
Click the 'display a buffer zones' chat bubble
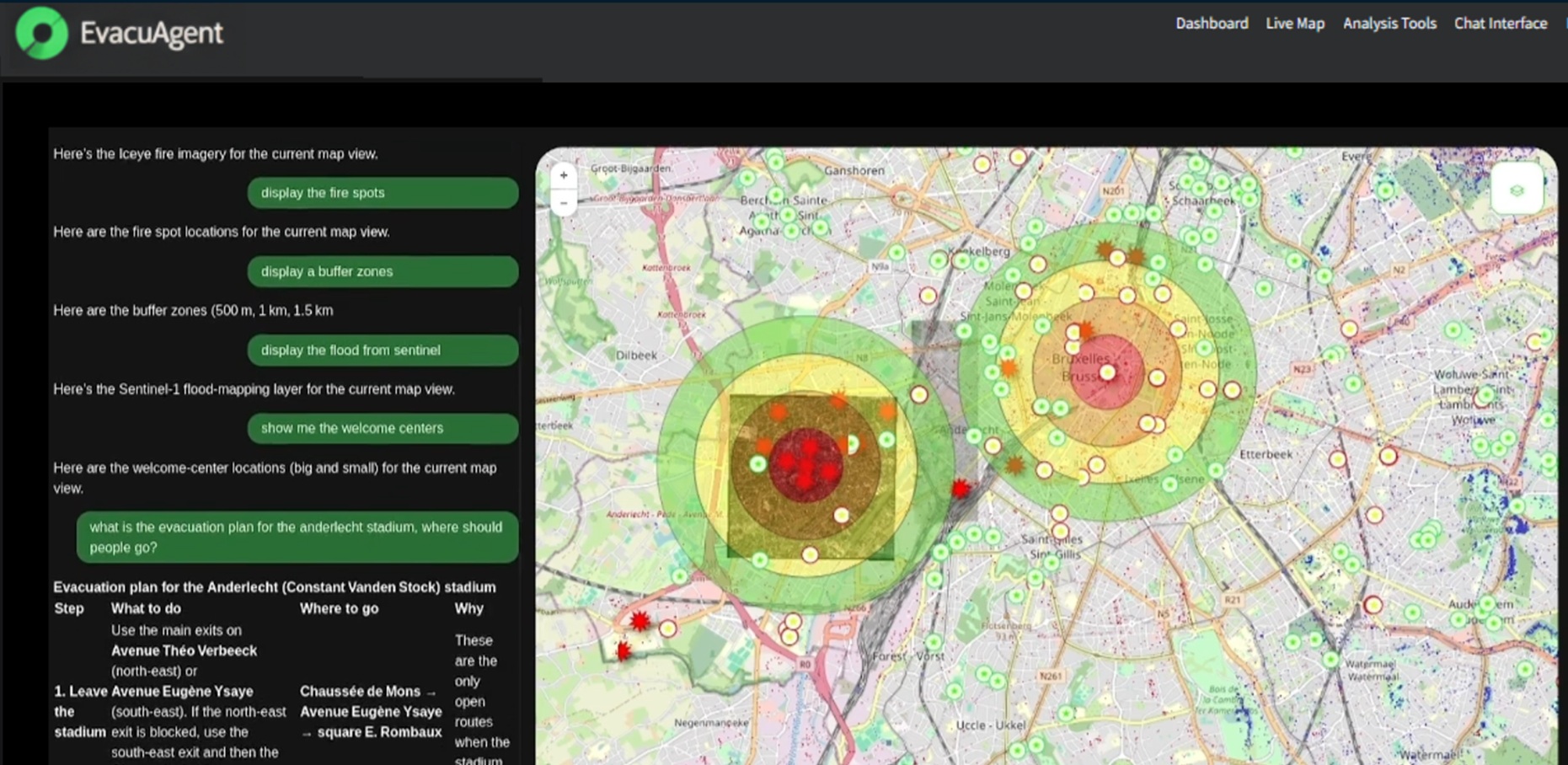[x=383, y=271]
